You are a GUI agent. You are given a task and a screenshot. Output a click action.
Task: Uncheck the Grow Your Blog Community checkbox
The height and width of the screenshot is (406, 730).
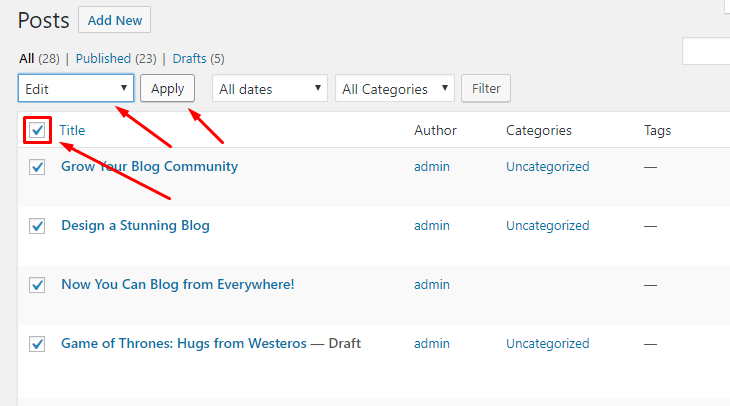coord(37,167)
